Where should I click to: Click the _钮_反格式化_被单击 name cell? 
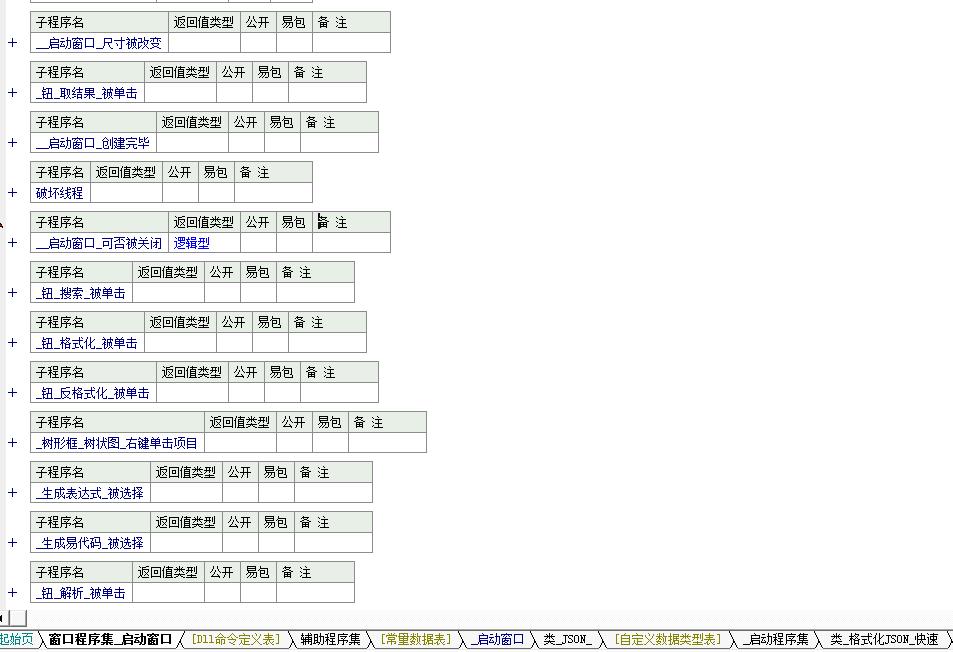click(94, 393)
